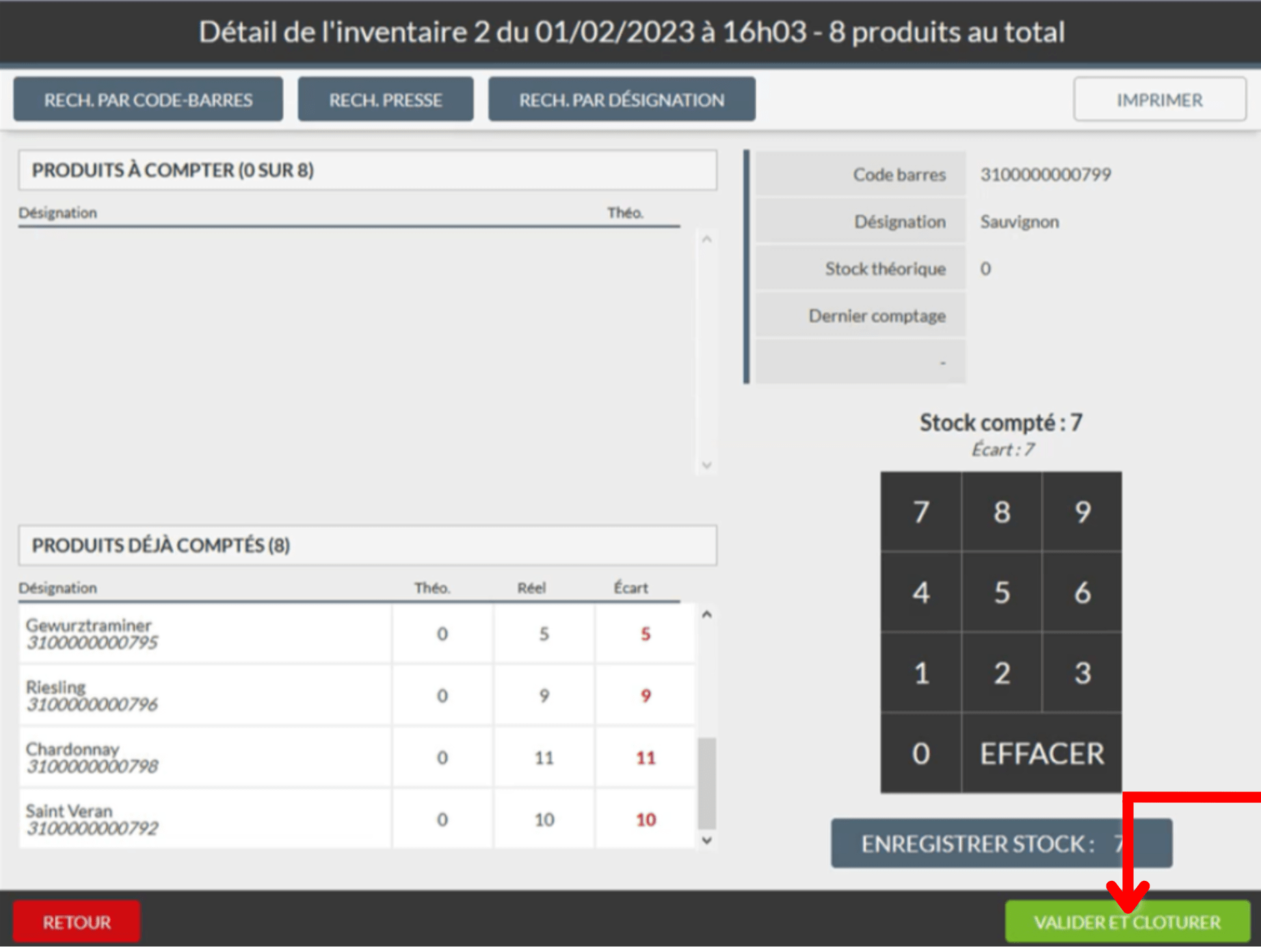Image resolution: width=1261 pixels, height=952 pixels.
Task: Click the scrollbar thumb in the counted products list
Action: (707, 783)
